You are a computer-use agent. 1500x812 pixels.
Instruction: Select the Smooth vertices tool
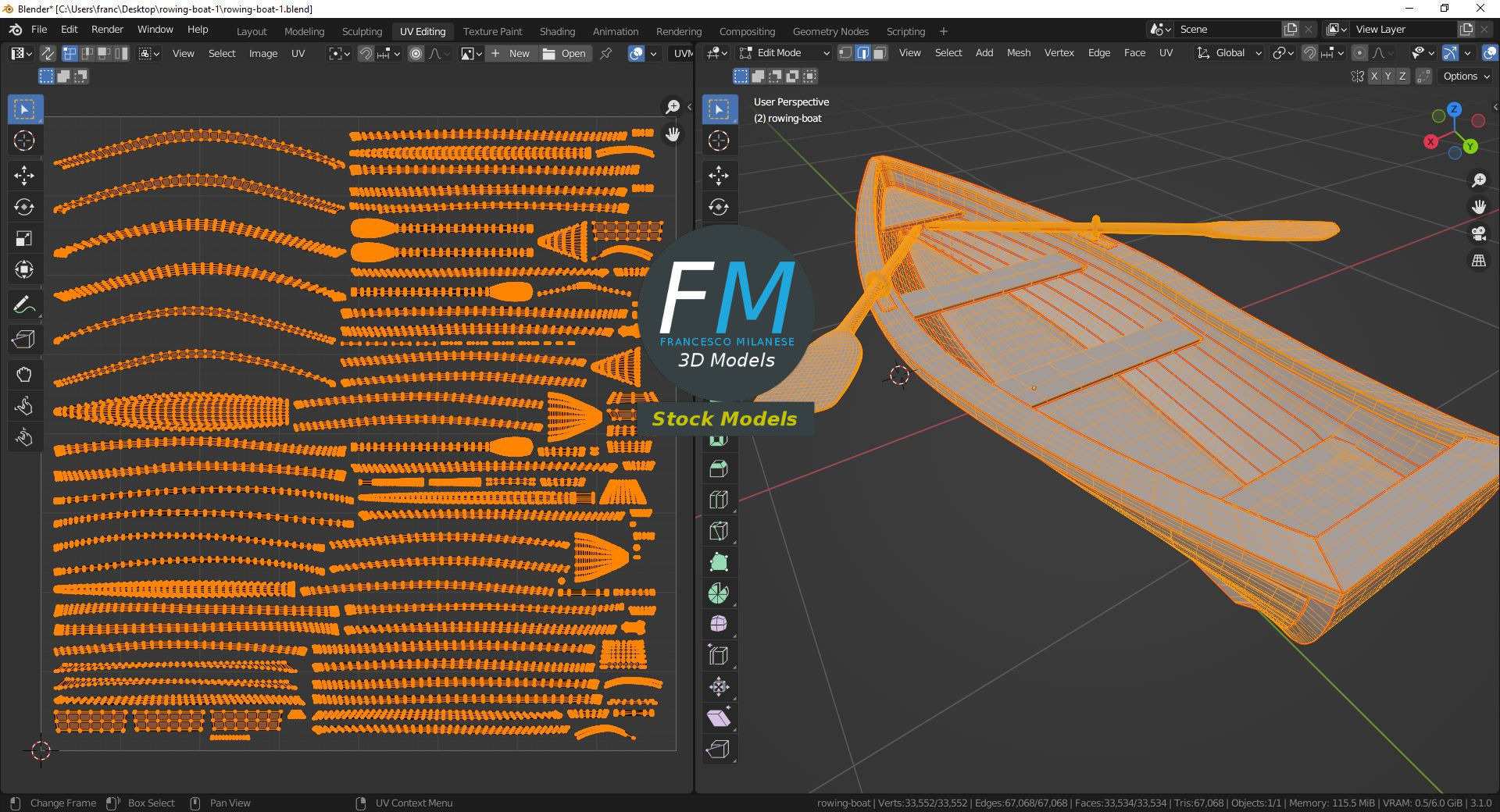(719, 625)
